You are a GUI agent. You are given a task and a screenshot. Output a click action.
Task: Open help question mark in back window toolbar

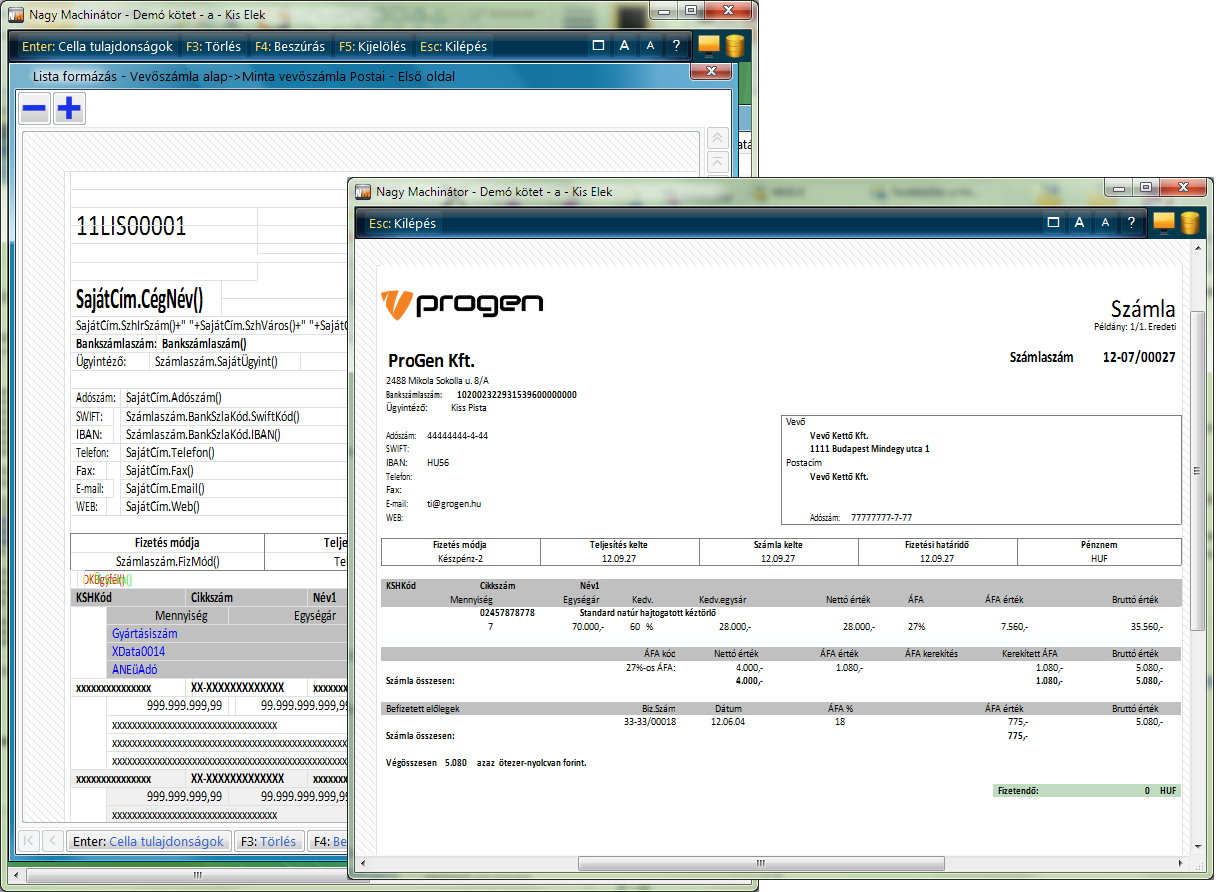pos(676,46)
